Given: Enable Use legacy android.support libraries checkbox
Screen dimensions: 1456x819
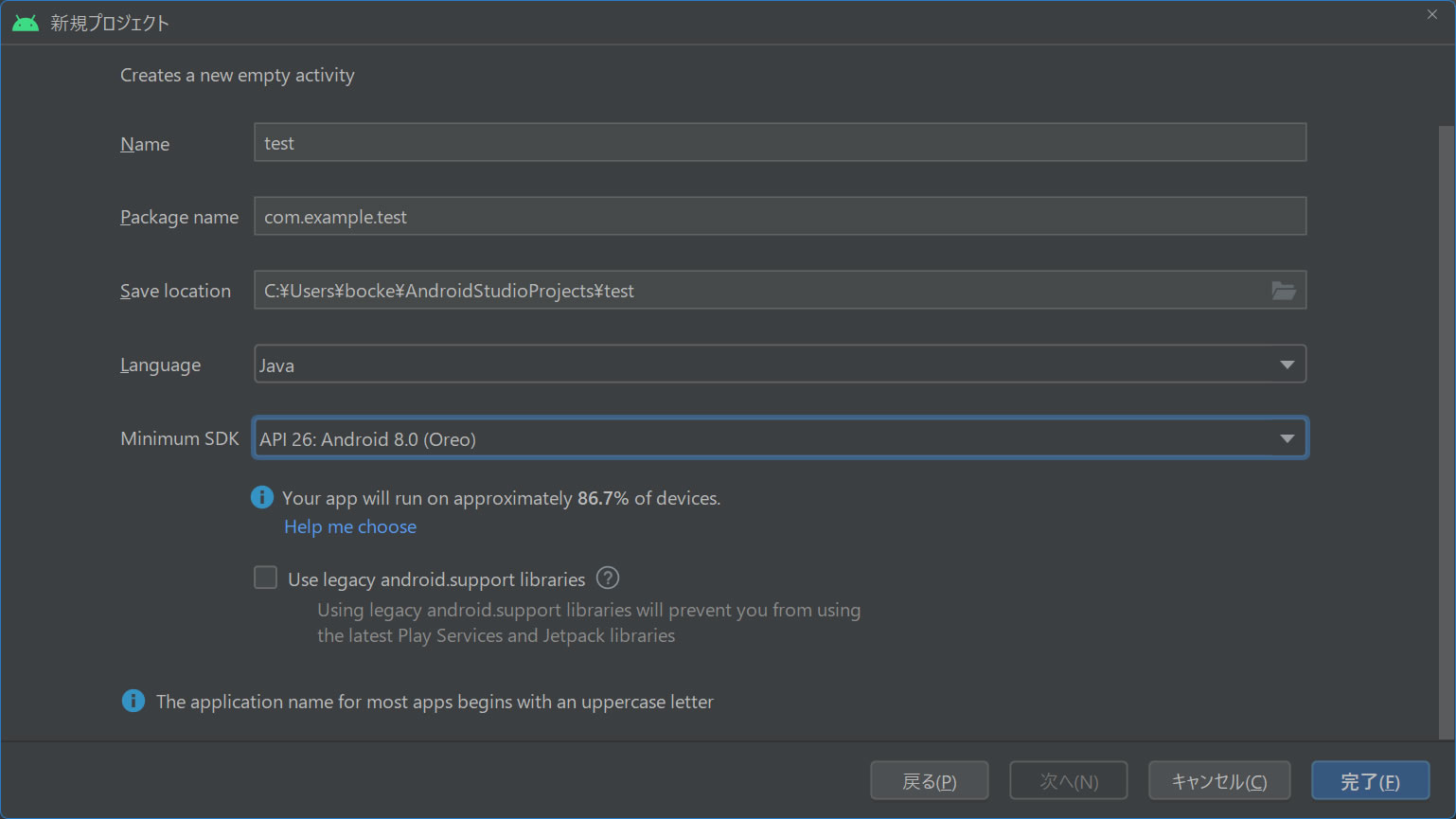Looking at the screenshot, I should pos(266,578).
